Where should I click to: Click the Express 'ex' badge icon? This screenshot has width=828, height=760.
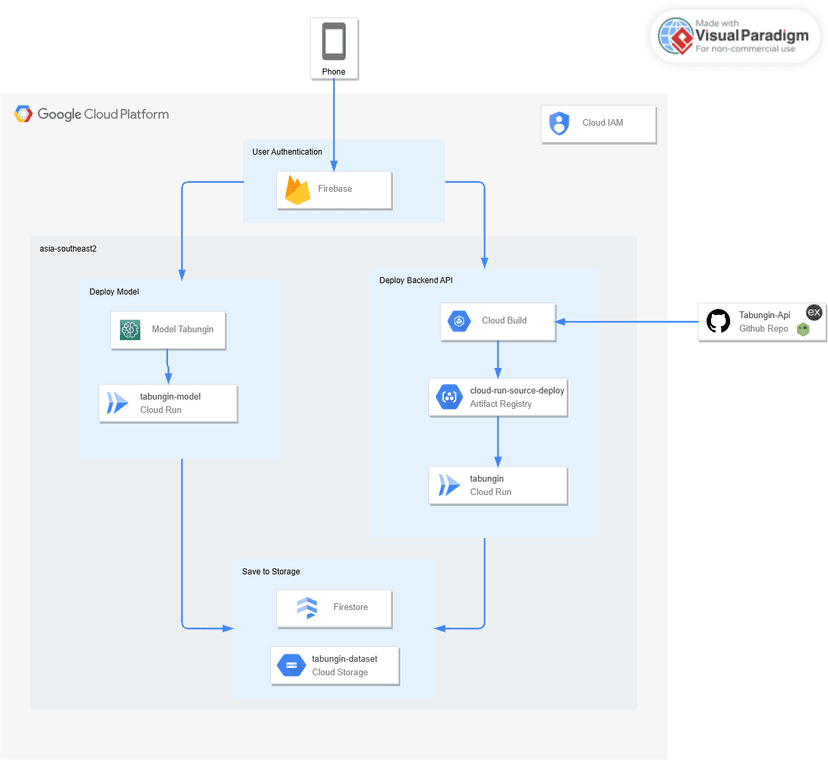click(814, 312)
